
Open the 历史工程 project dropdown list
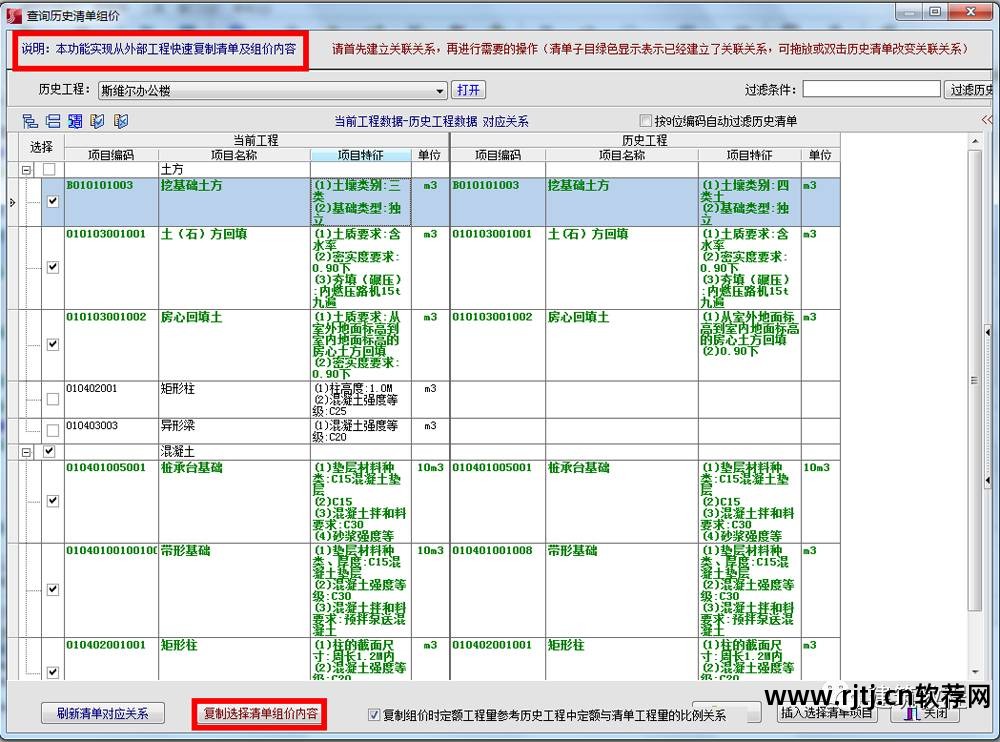pyautogui.click(x=440, y=90)
